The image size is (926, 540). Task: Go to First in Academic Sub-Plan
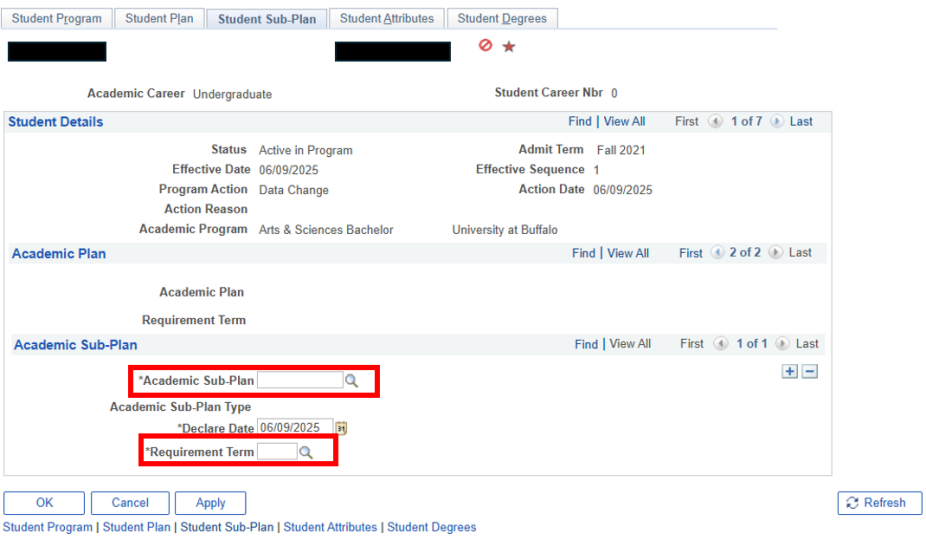click(x=692, y=344)
